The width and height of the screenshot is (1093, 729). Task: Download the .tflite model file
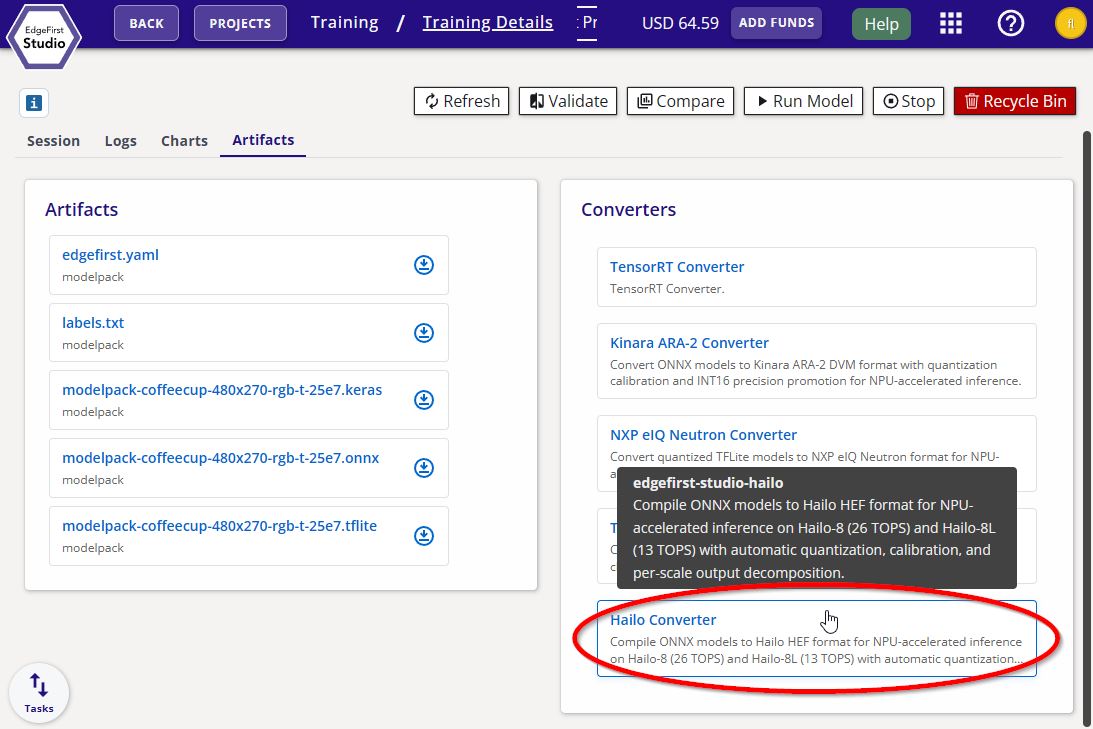[424, 535]
